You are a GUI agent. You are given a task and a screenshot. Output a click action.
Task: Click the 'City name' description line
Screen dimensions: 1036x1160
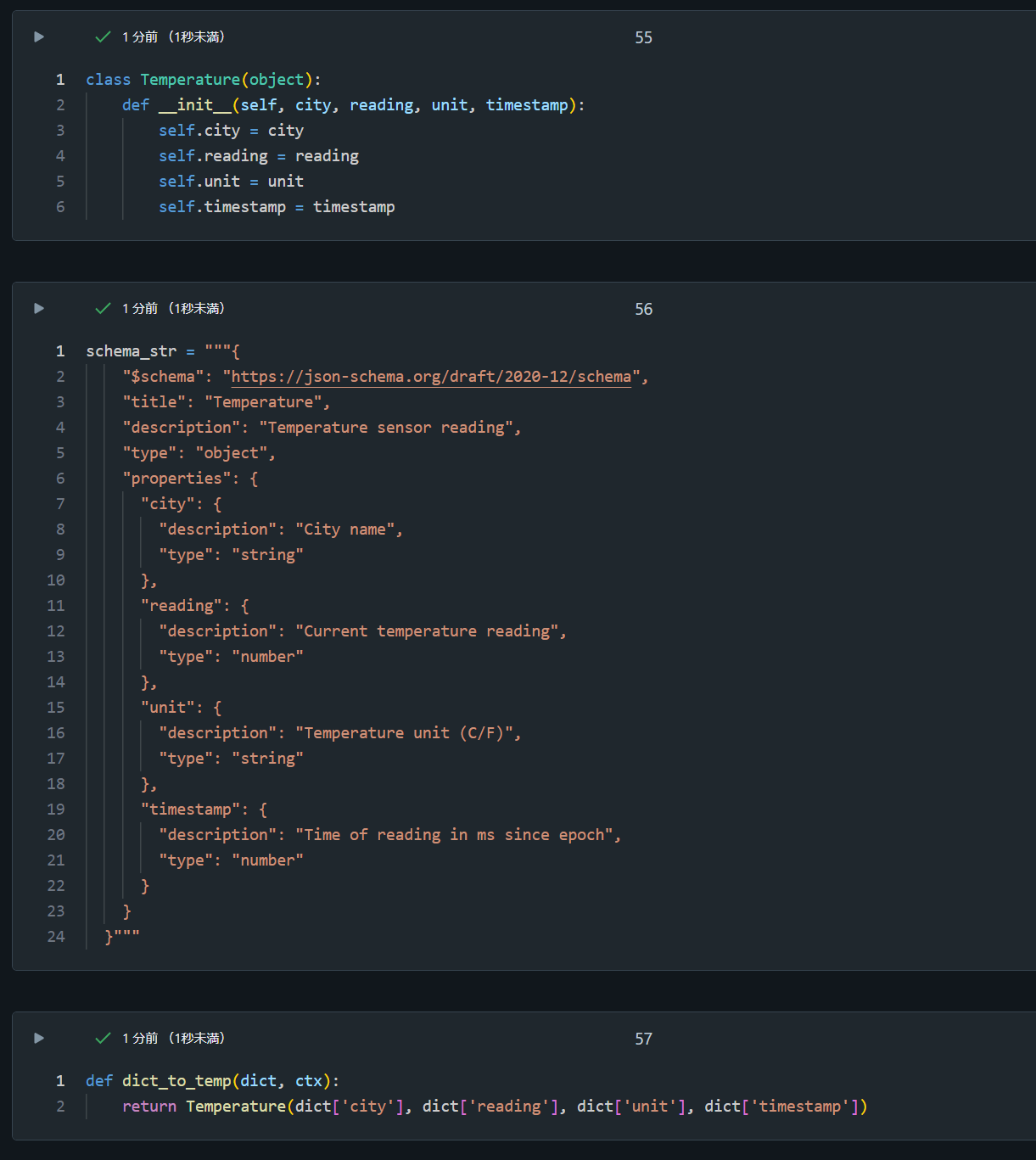click(281, 530)
